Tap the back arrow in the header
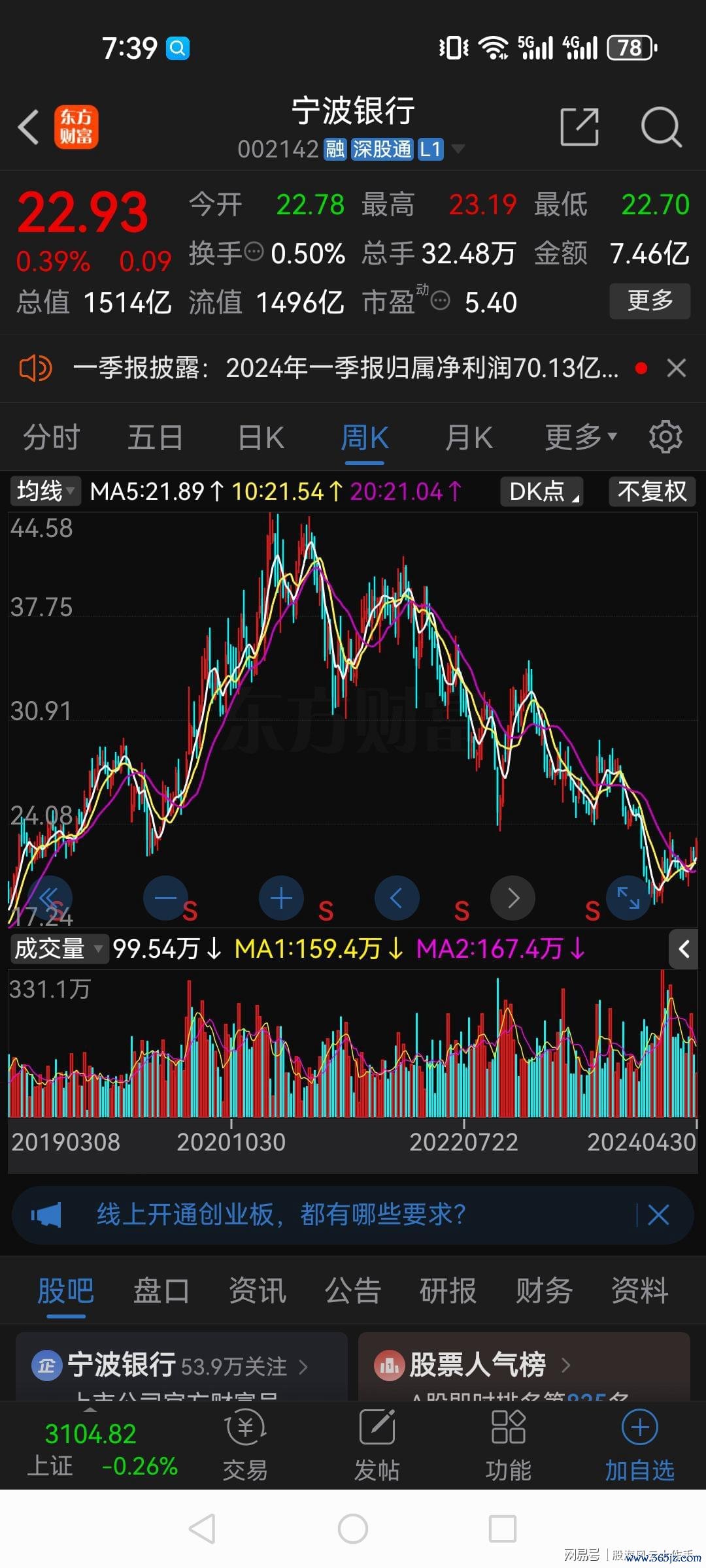 click(29, 127)
